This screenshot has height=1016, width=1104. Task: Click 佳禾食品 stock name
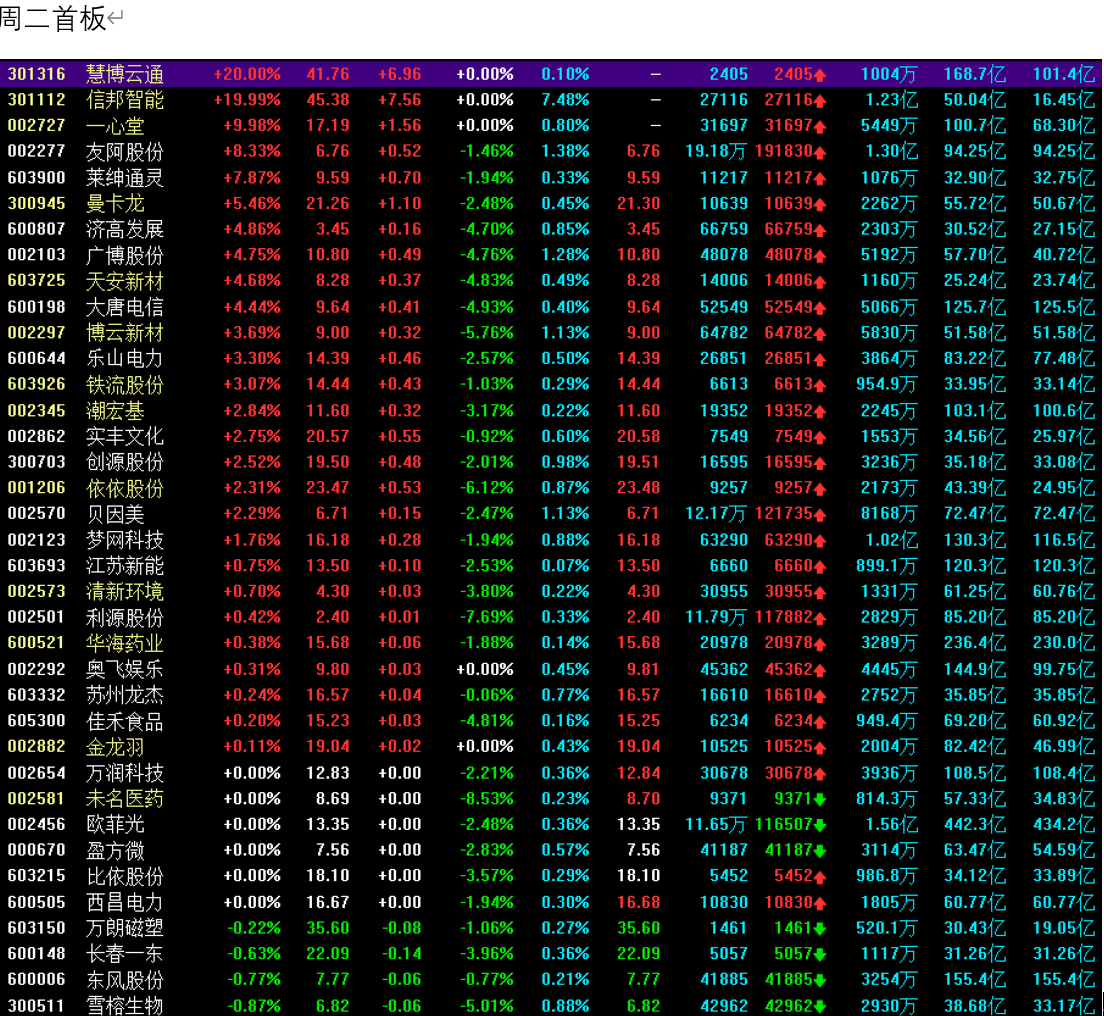[x=124, y=721]
